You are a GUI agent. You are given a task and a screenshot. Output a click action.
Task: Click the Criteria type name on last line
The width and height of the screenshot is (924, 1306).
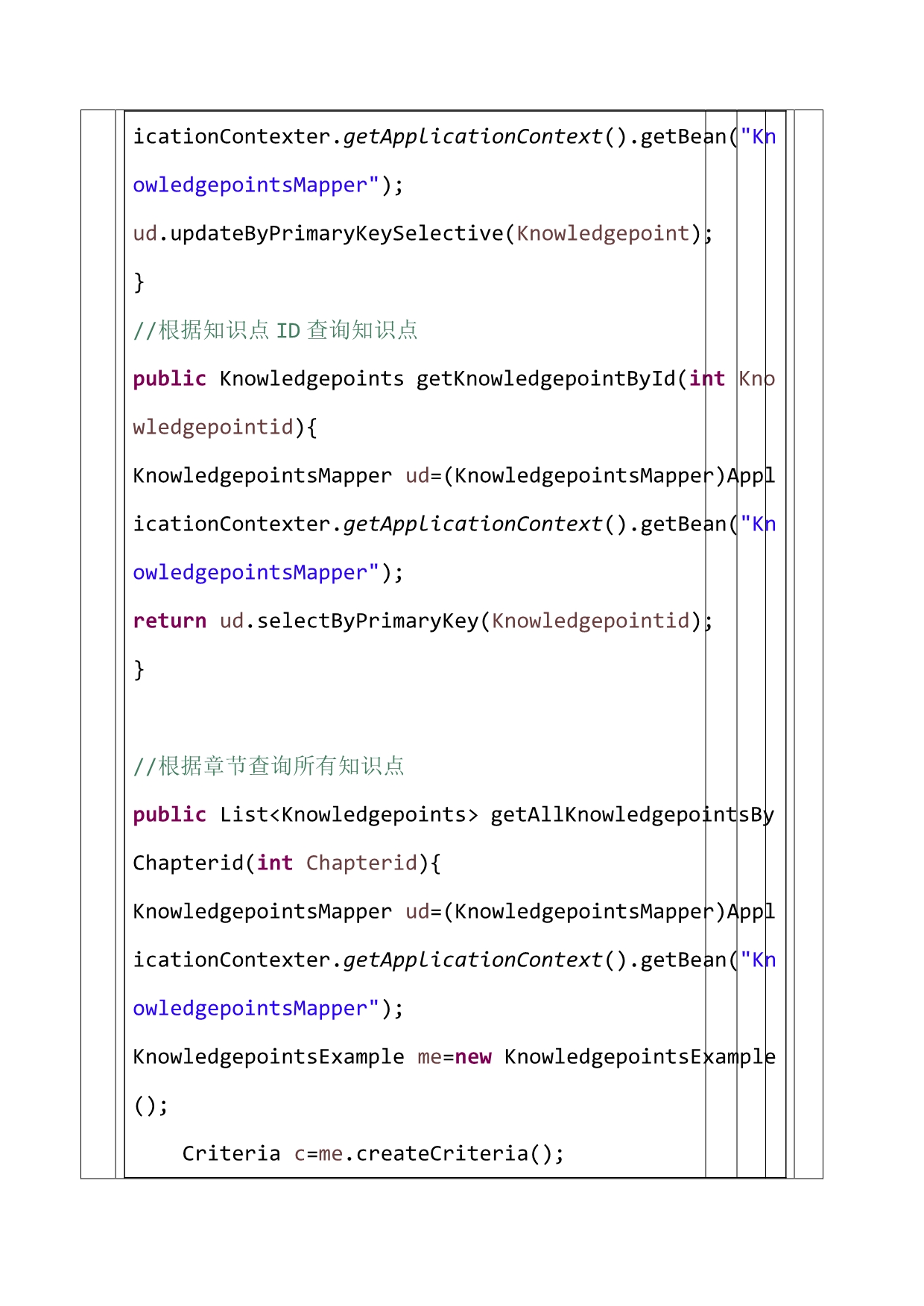[x=231, y=1154]
